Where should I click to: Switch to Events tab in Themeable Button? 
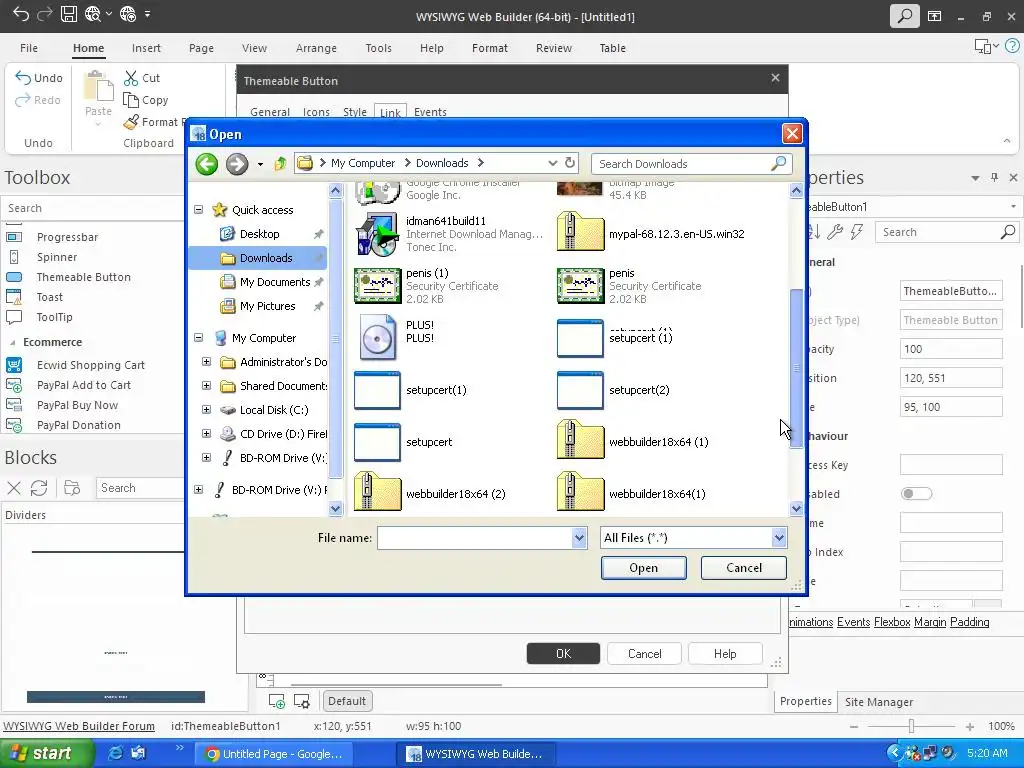pyautogui.click(x=430, y=112)
